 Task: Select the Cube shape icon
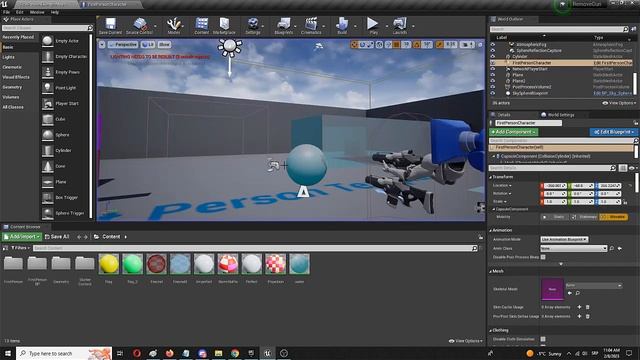[48, 119]
